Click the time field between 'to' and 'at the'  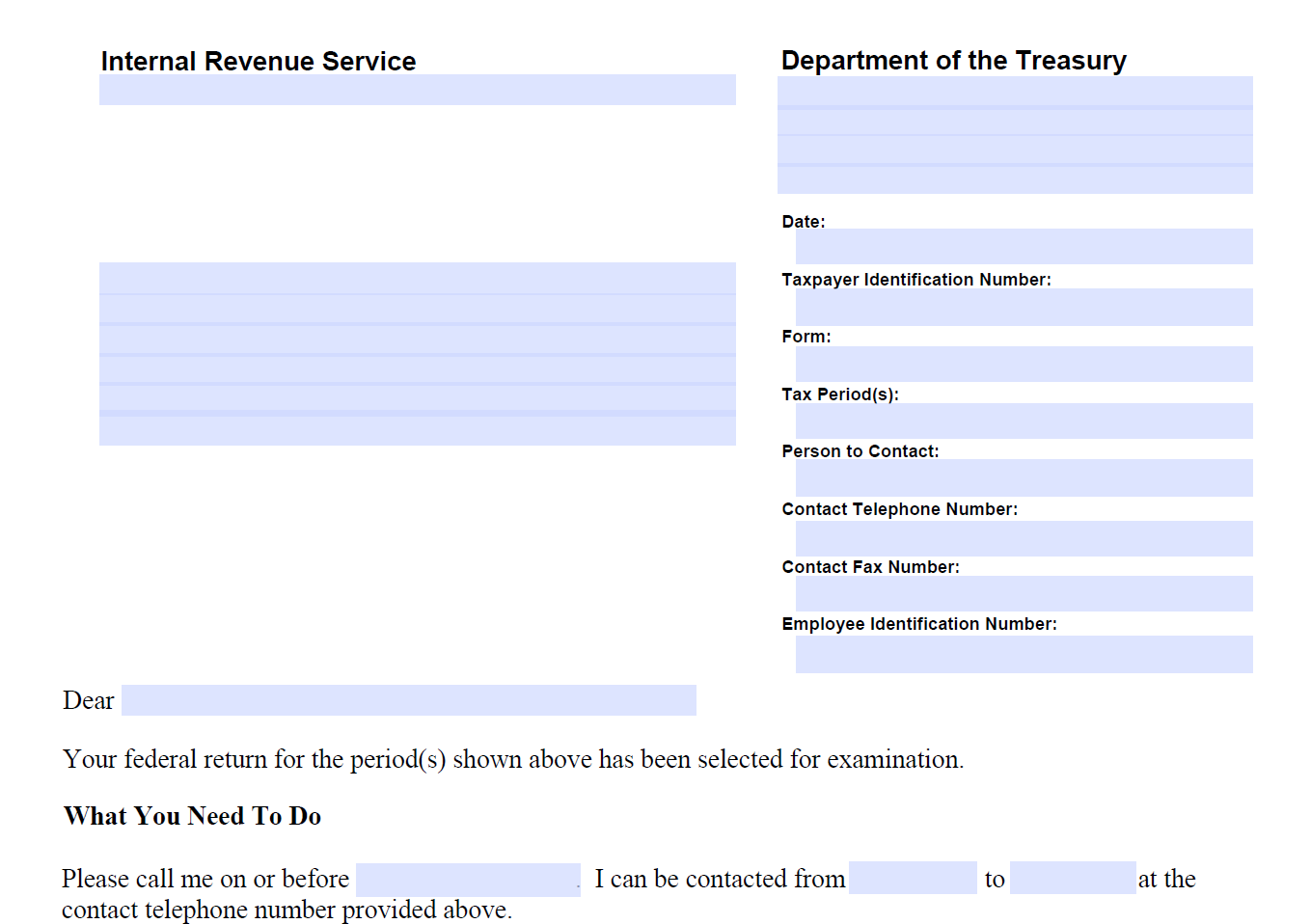(x=1073, y=878)
